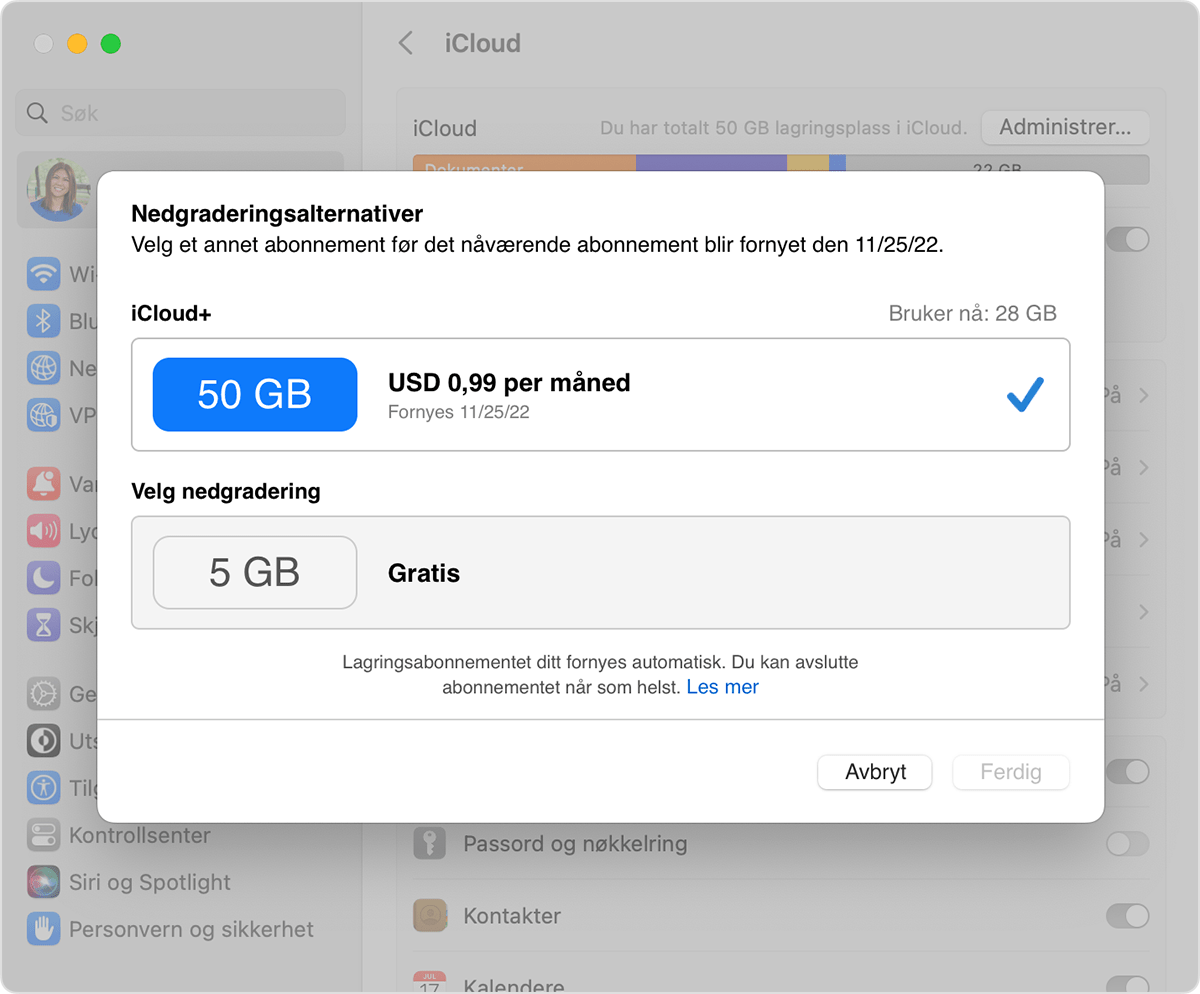Image resolution: width=1200 pixels, height=994 pixels.
Task: Select the bell notifications icon in sidebar
Action: pos(44,484)
